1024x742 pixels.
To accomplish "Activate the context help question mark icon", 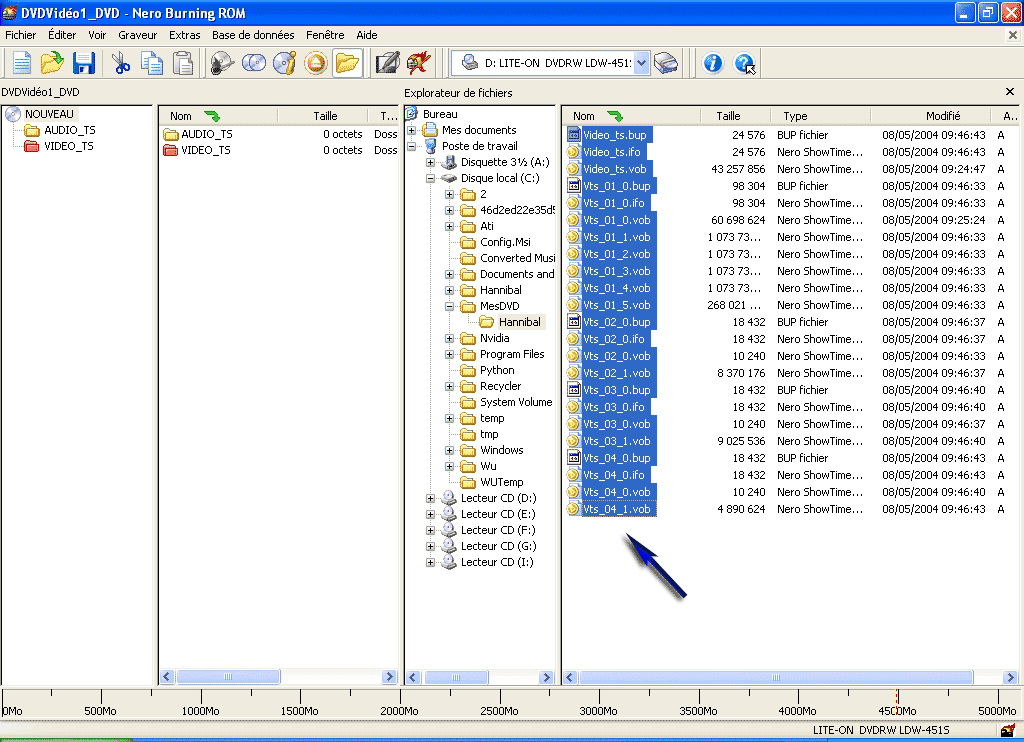I will (744, 63).
